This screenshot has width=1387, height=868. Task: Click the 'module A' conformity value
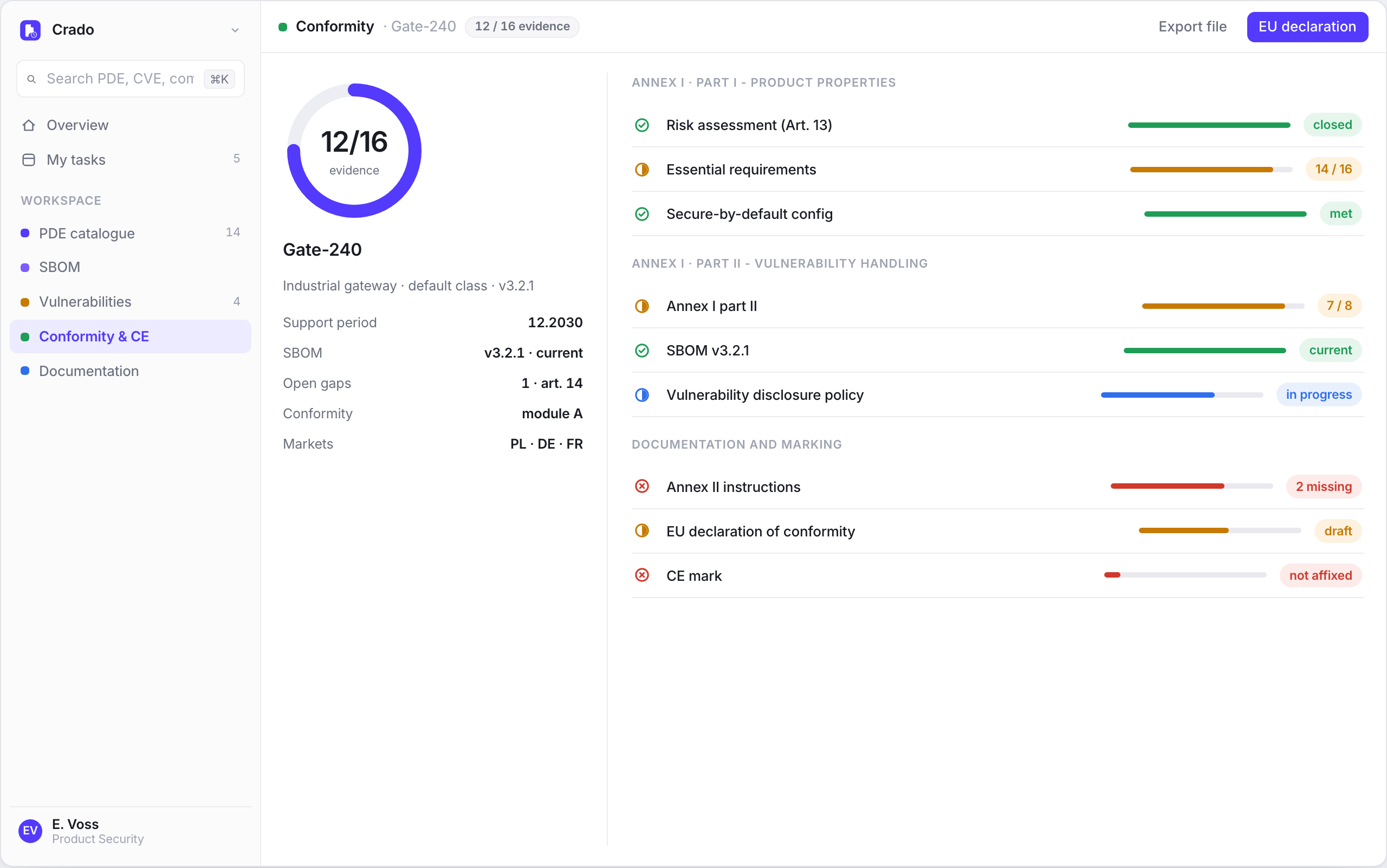point(552,413)
